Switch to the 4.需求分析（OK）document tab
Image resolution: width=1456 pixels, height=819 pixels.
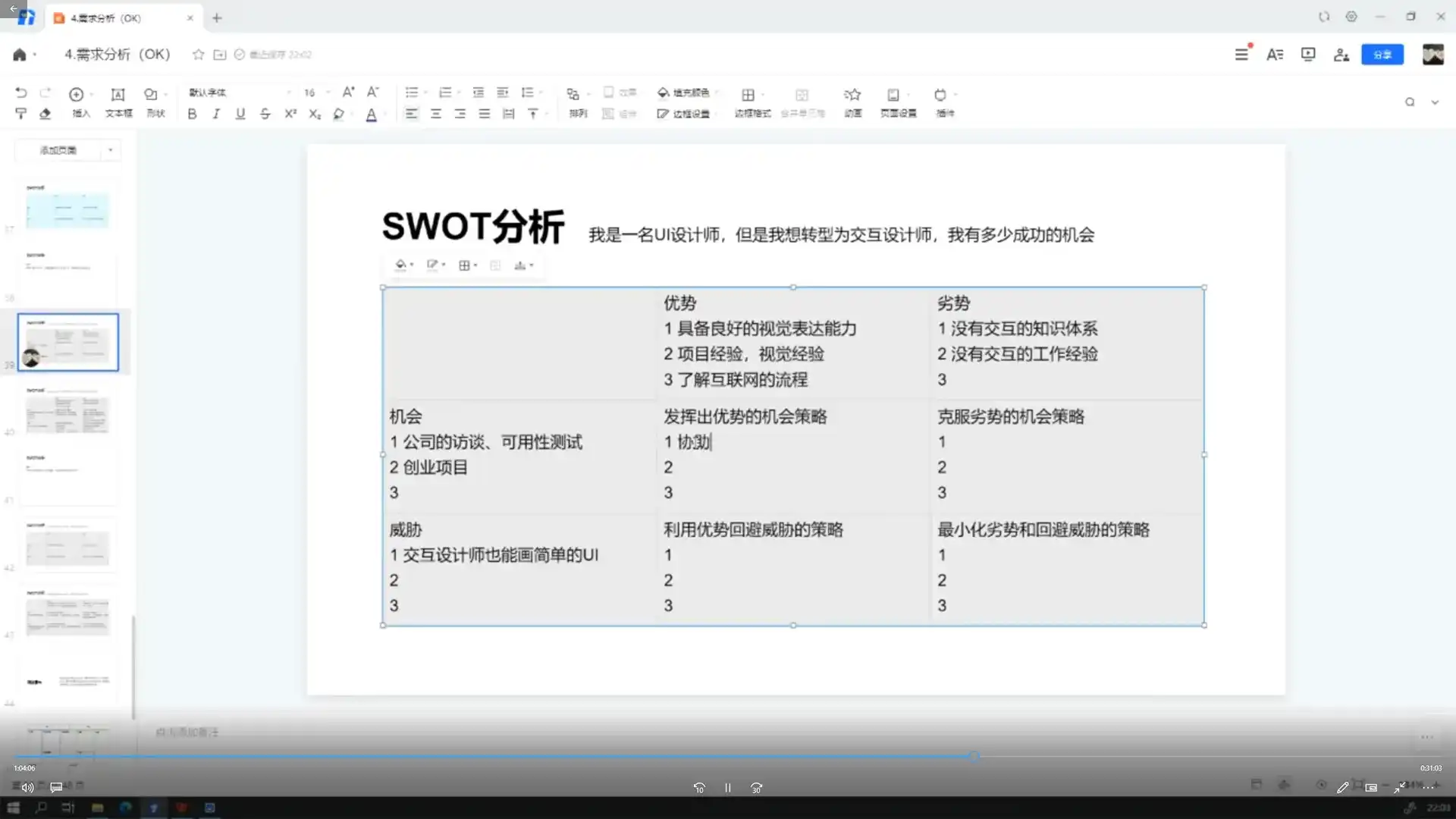(121, 17)
